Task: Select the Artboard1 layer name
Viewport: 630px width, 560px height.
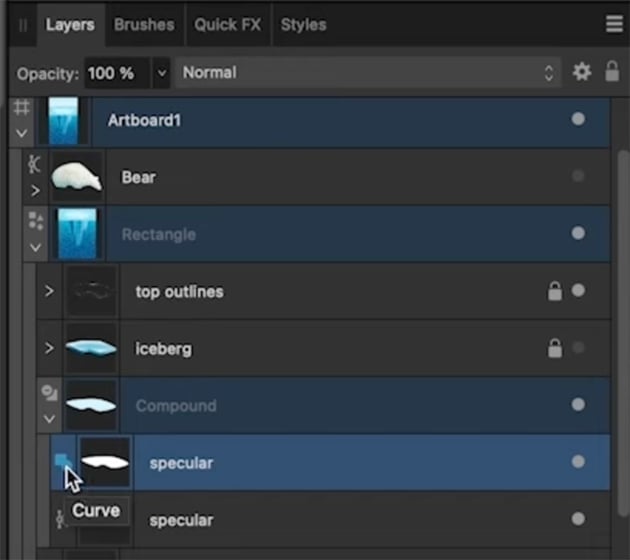Action: click(145, 120)
